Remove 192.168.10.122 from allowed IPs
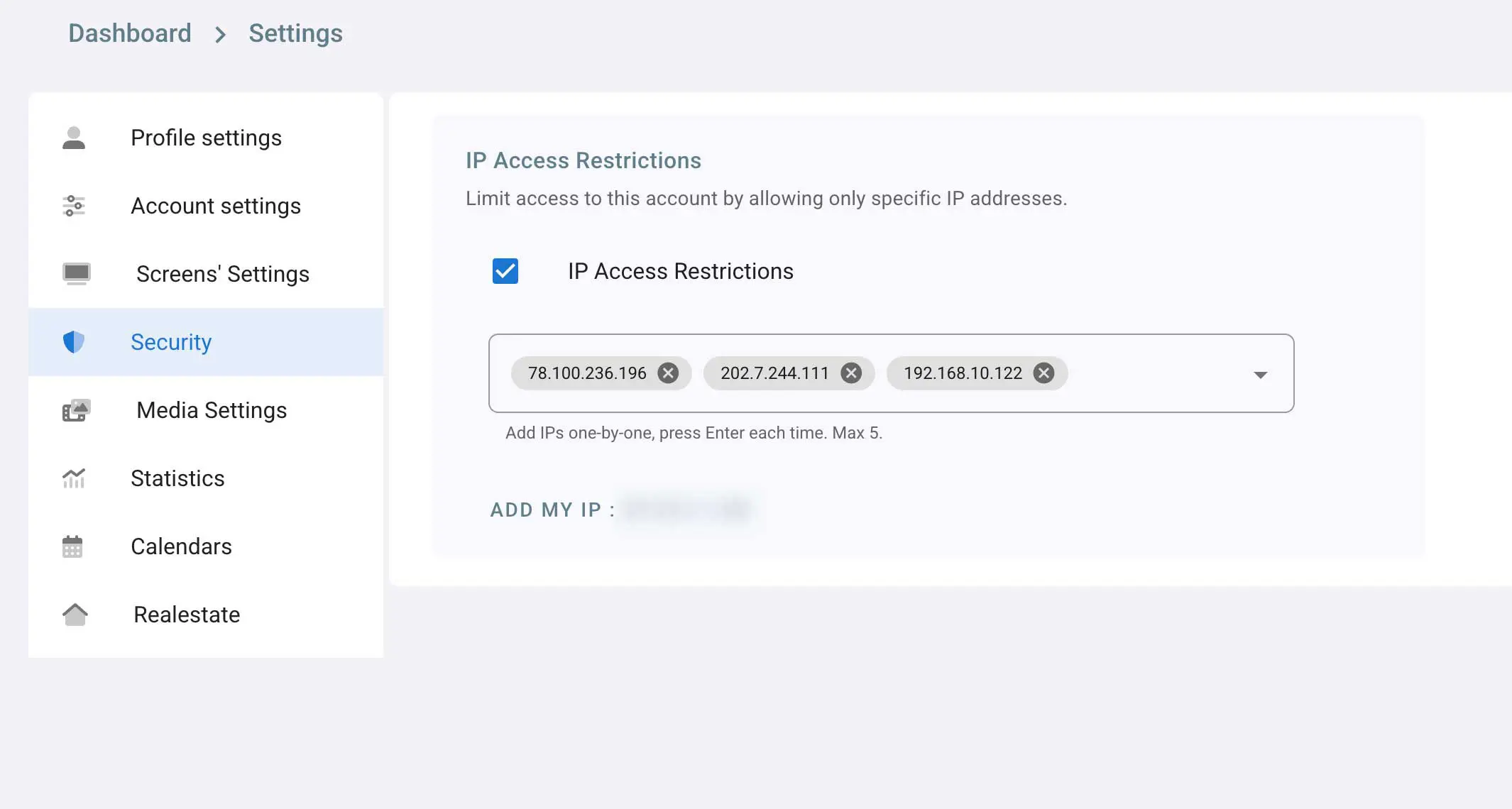This screenshot has height=809, width=1512. pyautogui.click(x=1043, y=373)
